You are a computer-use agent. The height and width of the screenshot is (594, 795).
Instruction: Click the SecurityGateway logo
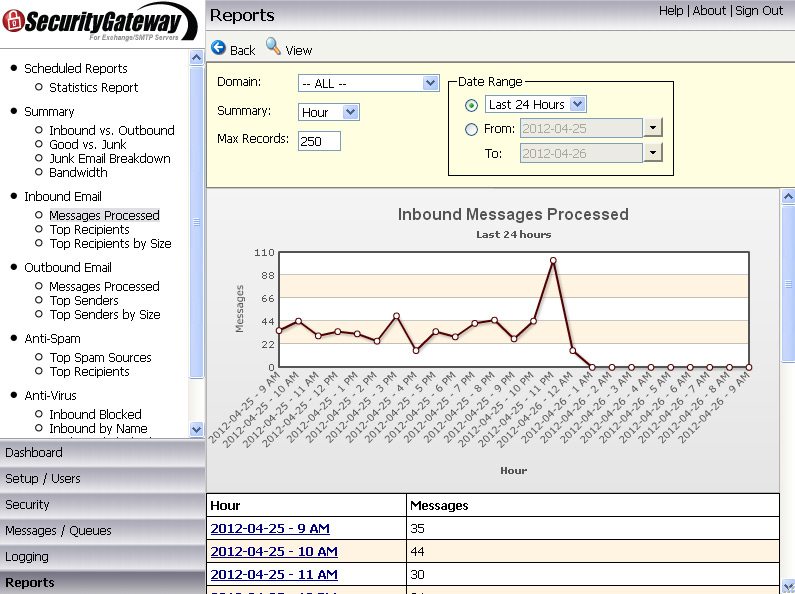coord(100,22)
